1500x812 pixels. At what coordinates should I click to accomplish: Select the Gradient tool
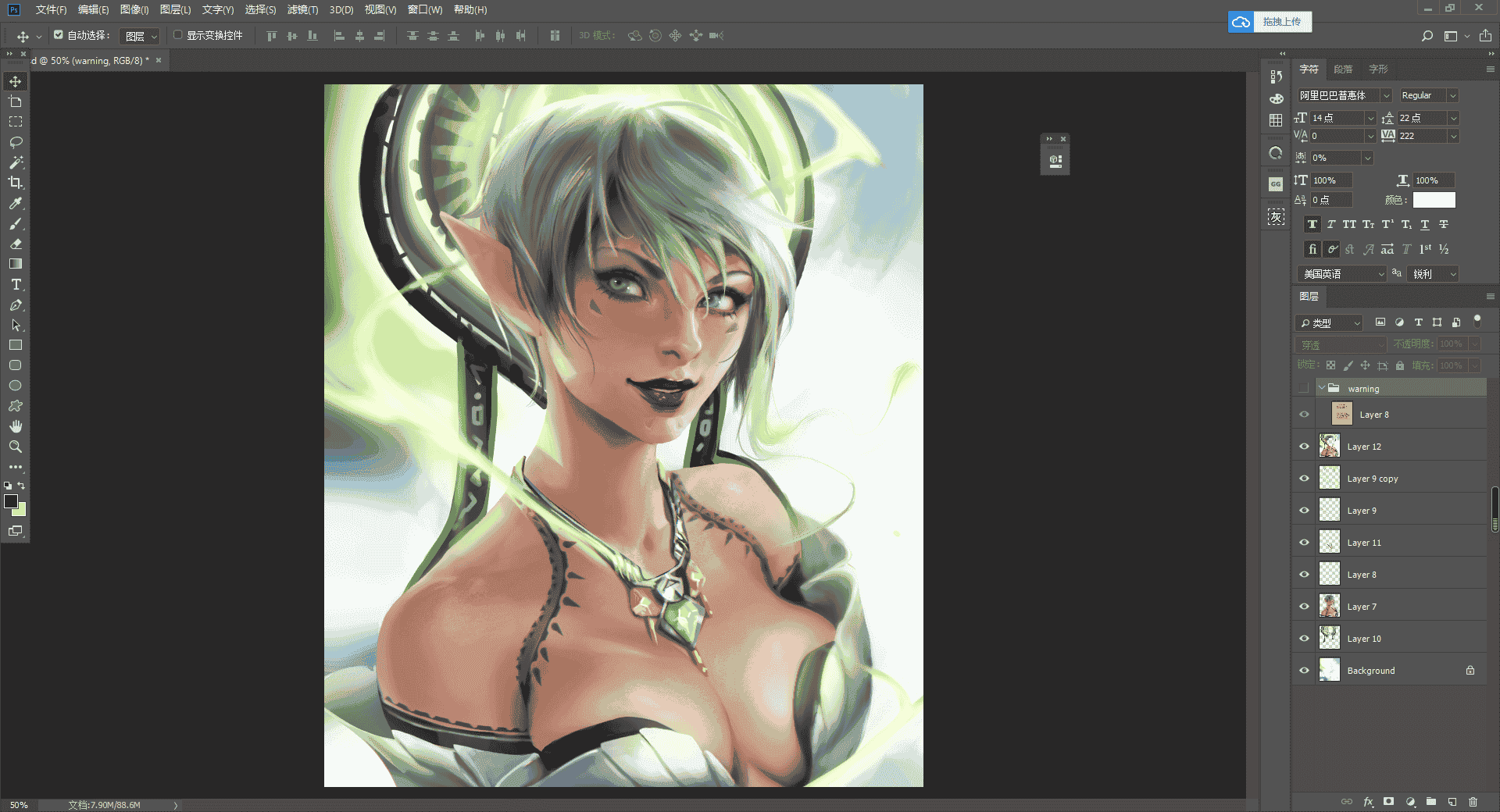(16, 264)
